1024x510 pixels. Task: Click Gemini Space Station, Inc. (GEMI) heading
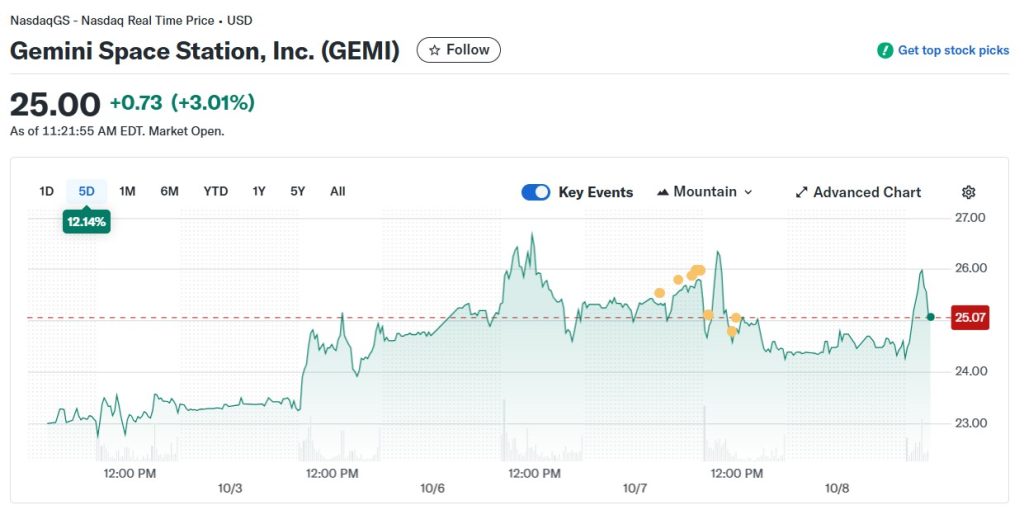point(204,51)
